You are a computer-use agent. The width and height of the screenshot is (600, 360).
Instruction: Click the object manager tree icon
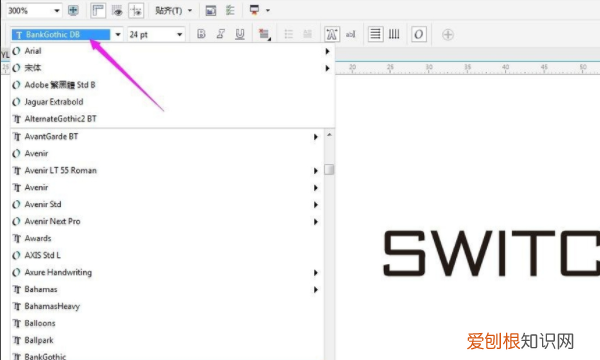(230, 10)
